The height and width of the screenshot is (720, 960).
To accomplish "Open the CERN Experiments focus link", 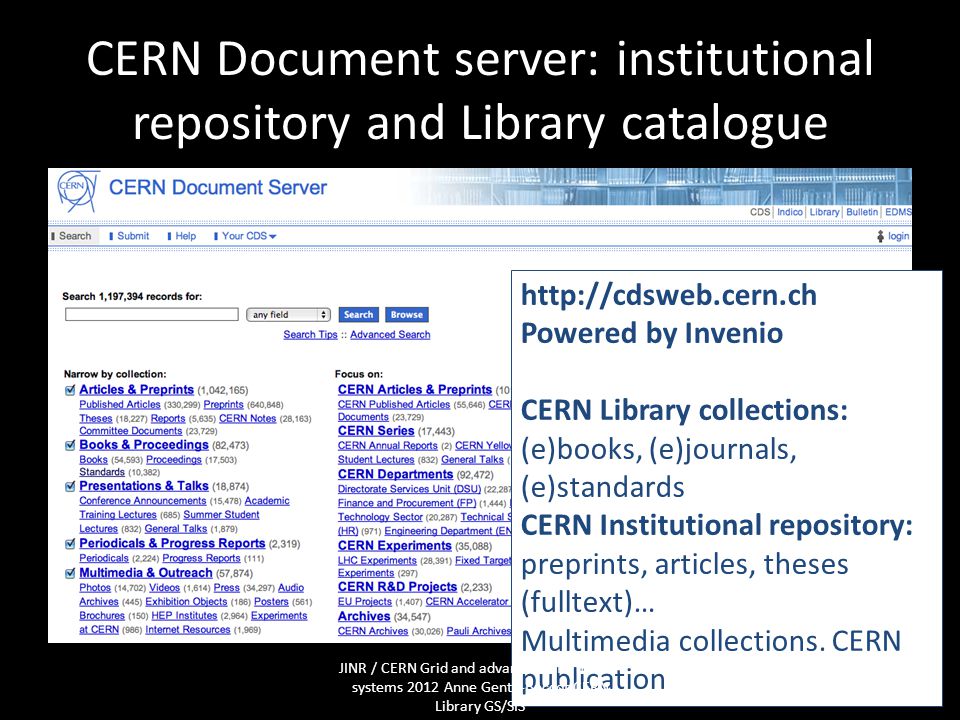I will [x=394, y=546].
